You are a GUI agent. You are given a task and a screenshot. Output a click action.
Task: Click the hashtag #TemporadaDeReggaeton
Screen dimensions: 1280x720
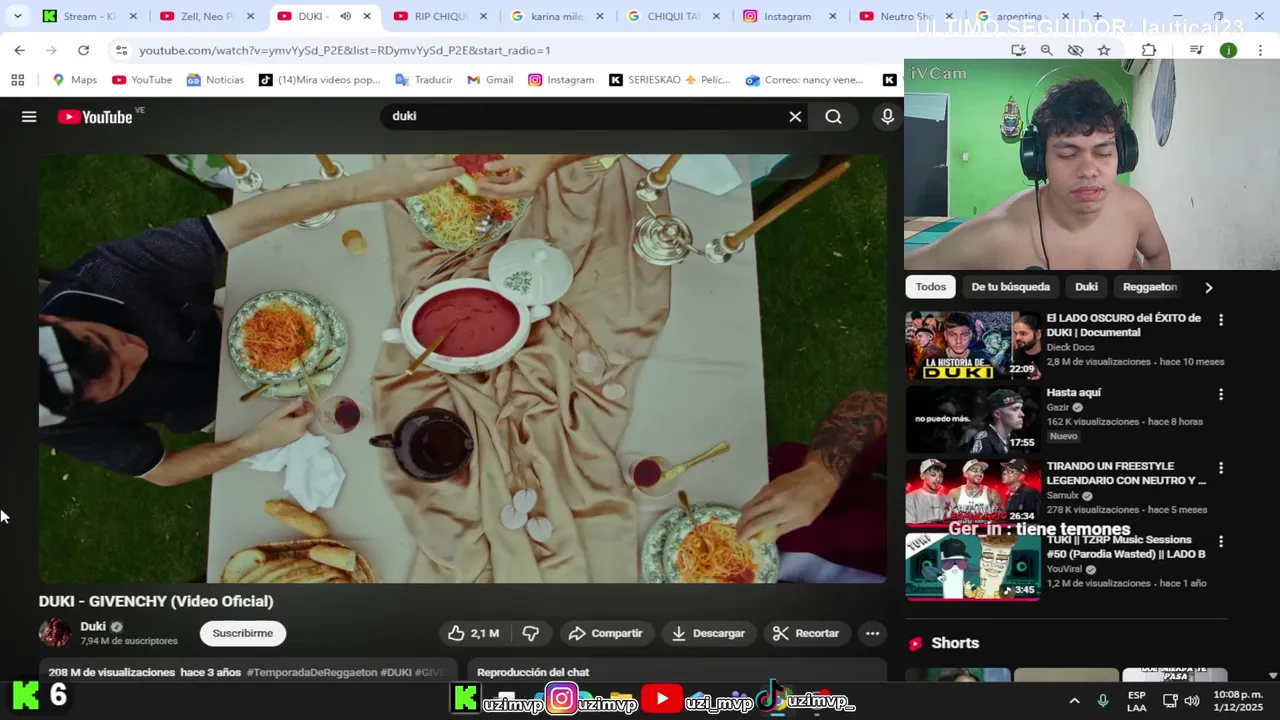(x=311, y=672)
